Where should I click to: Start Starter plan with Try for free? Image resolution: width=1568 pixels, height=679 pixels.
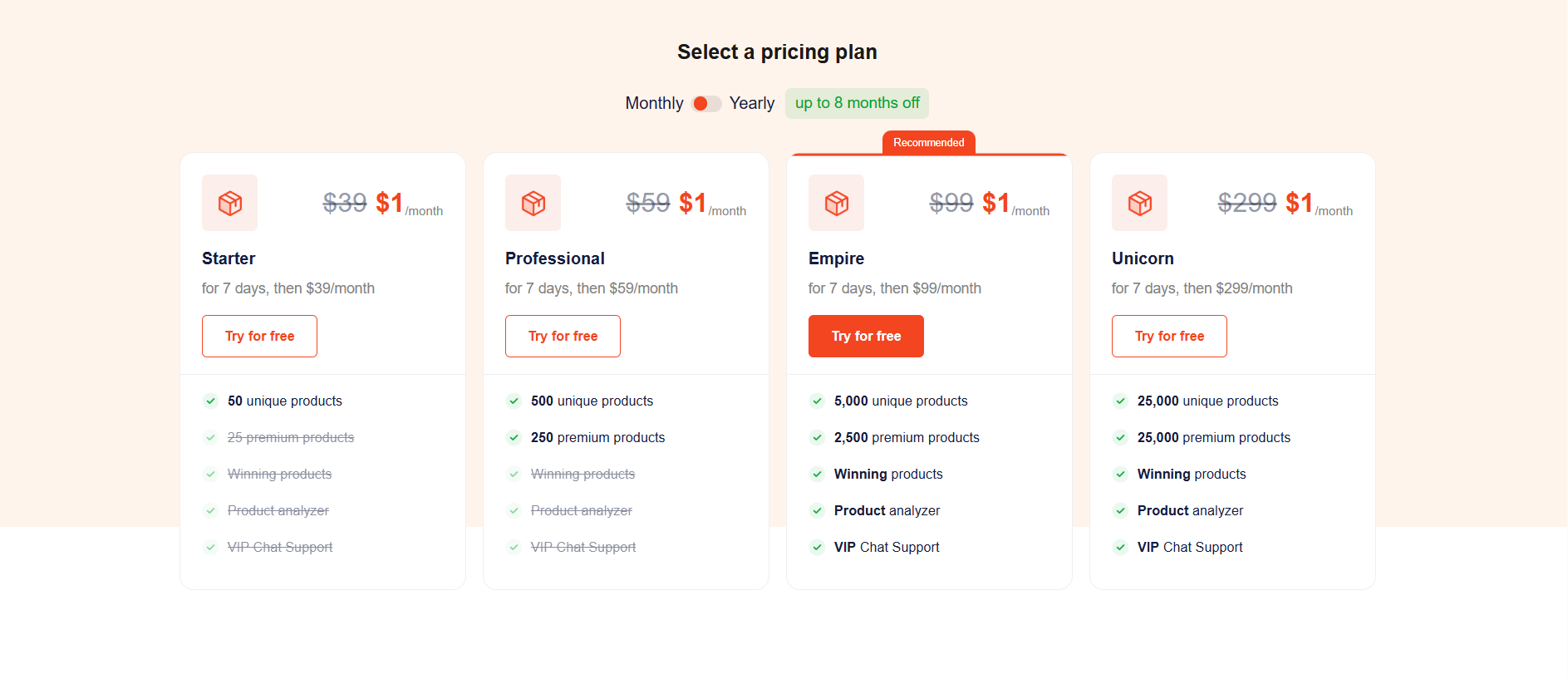click(259, 336)
